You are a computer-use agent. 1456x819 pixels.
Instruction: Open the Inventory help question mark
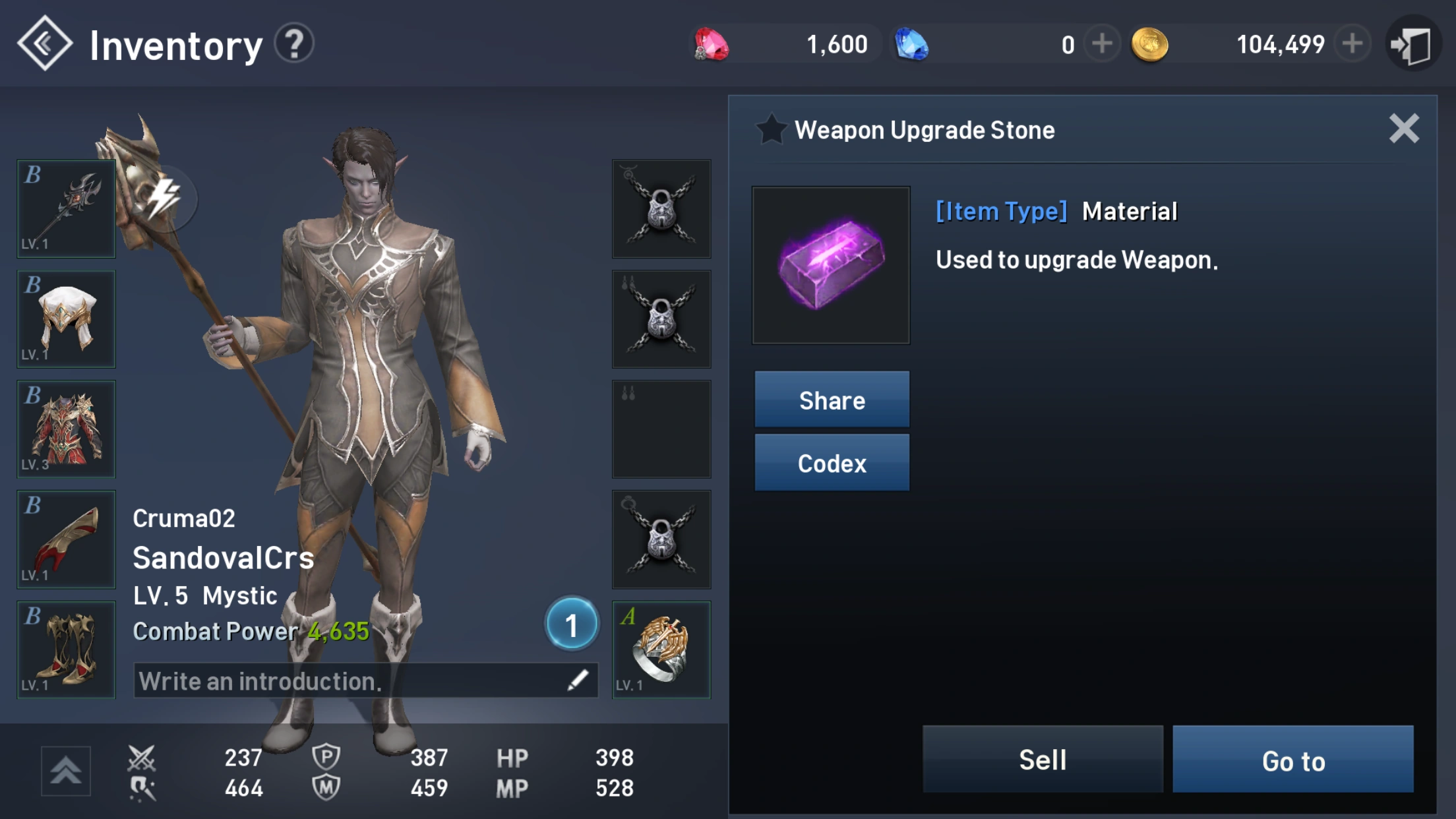point(294,44)
